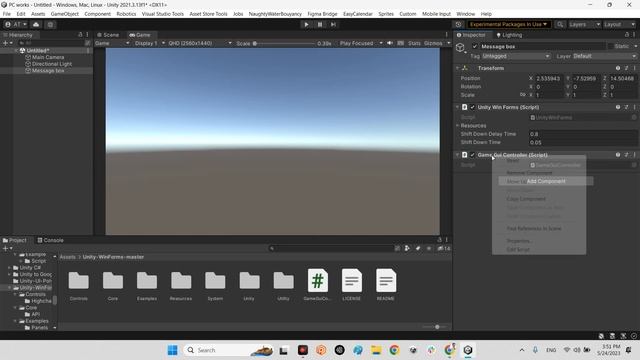The width and height of the screenshot is (640, 360).
Task: Collapse the Untitled scene in Hierarchy
Action: coord(16,51)
